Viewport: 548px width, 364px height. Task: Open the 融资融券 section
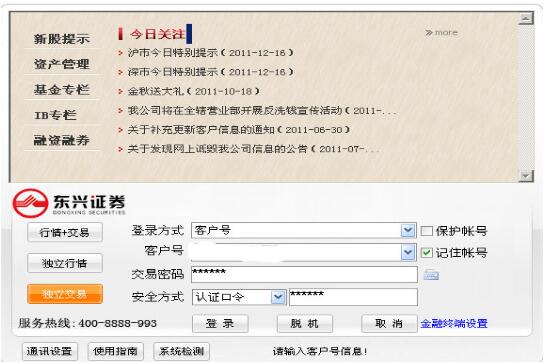coord(62,140)
